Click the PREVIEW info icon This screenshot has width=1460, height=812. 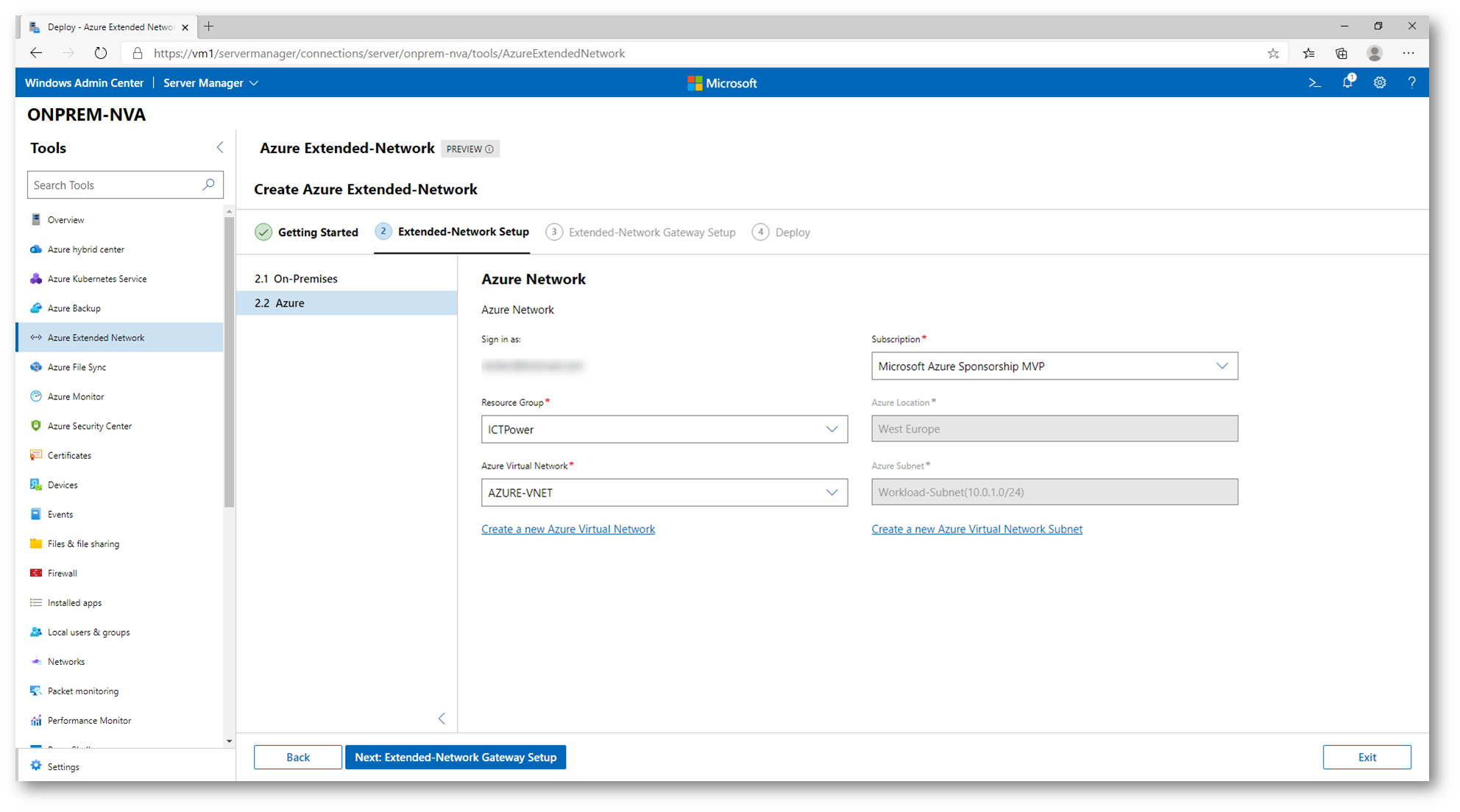pos(489,149)
